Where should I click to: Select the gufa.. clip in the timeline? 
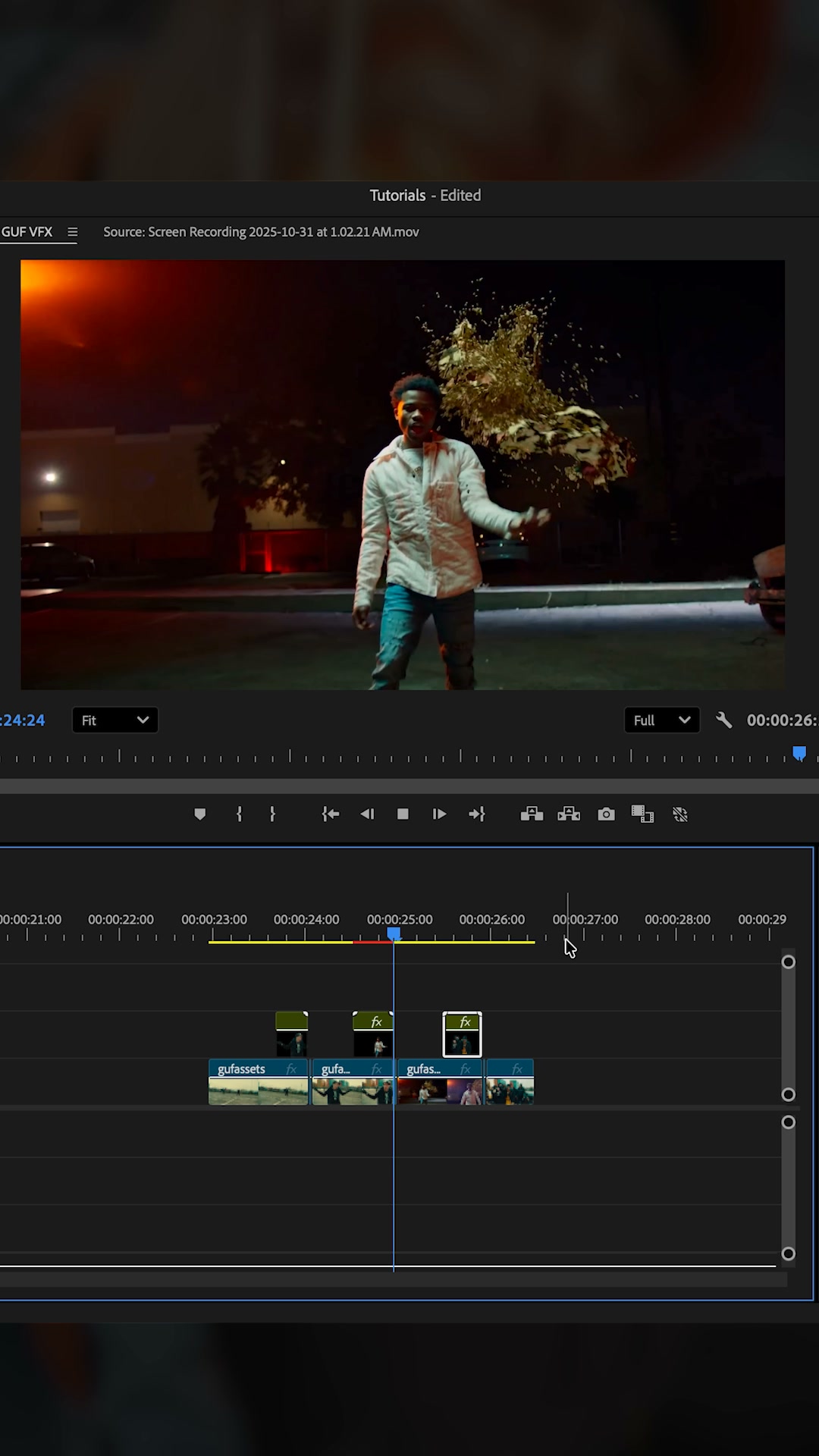(x=353, y=1082)
